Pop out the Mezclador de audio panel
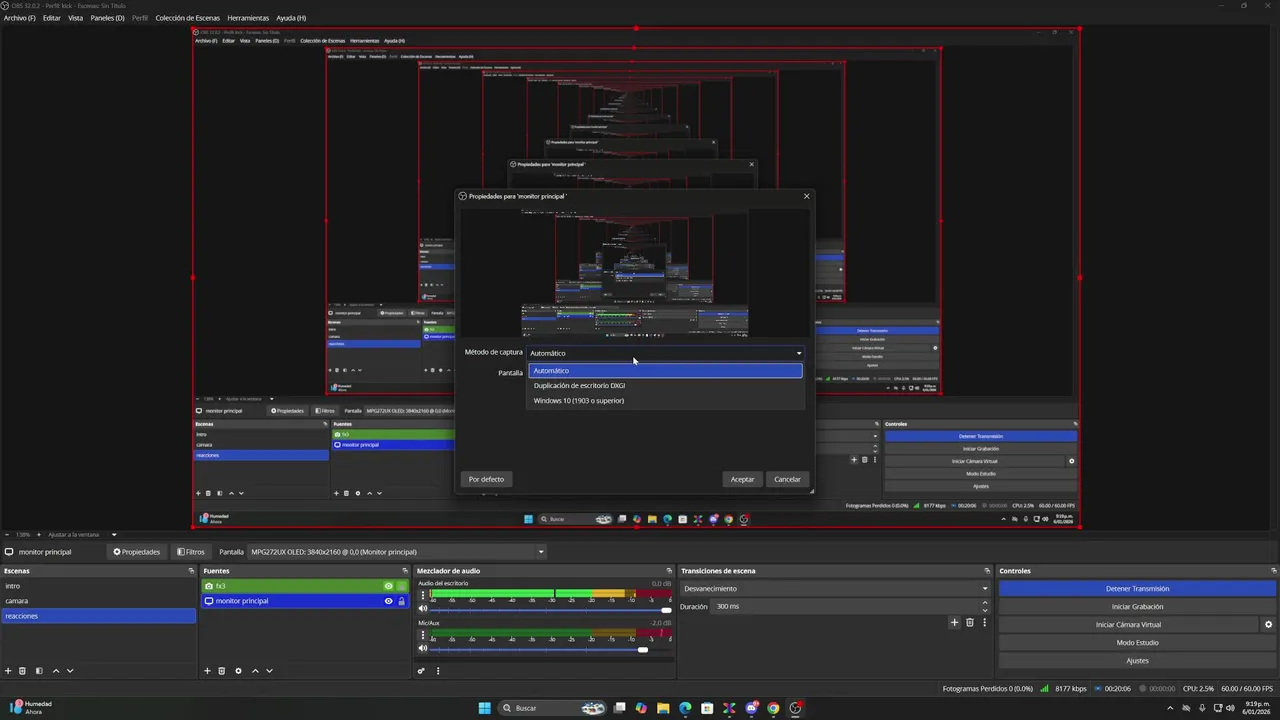Image resolution: width=1280 pixels, height=720 pixels. pos(669,571)
